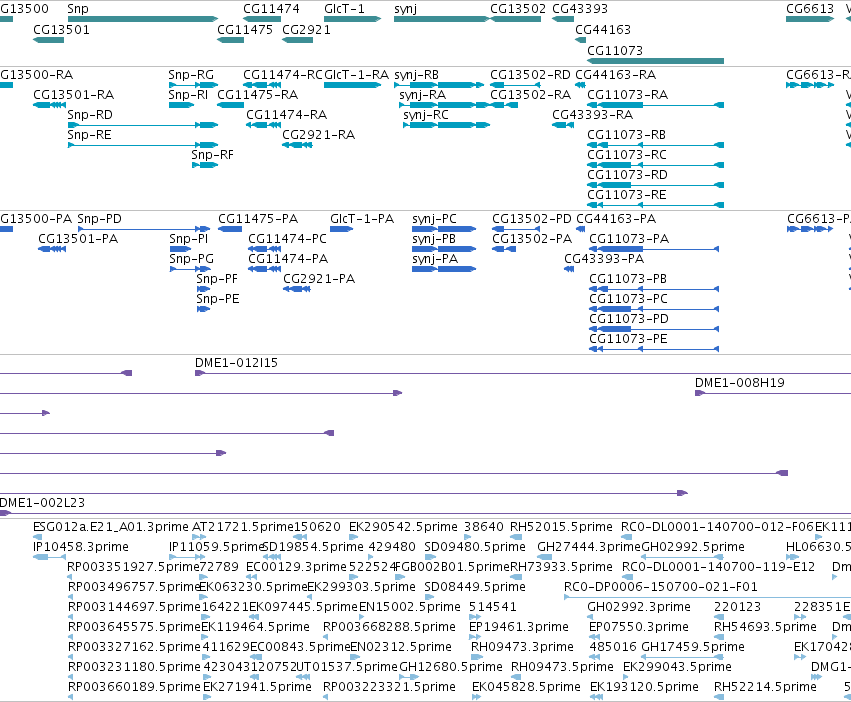
Task: Select the CG13502-RA transcript label
Action: [530, 94]
